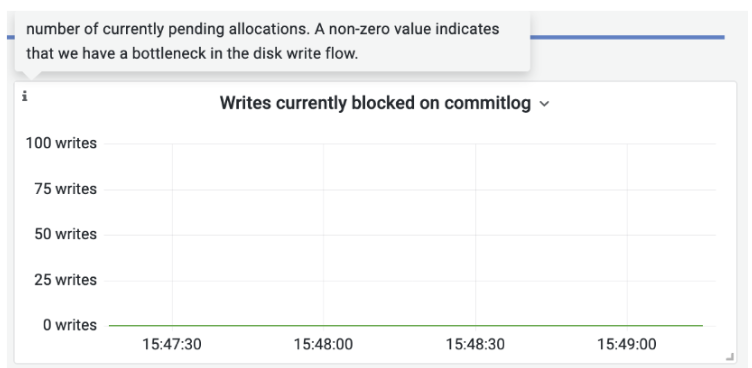
Task: Click the tooltip pointer arrow above info icon
Action: pos(32,75)
